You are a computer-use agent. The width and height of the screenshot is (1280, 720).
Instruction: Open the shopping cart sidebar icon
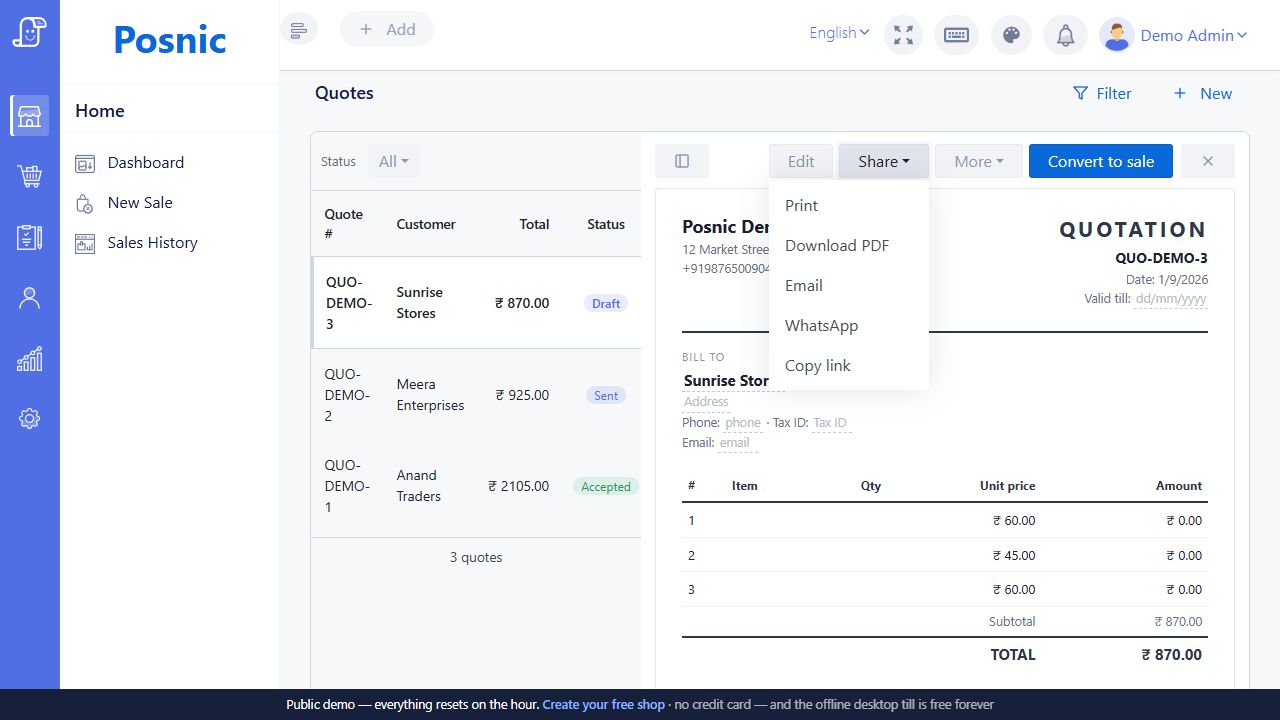click(x=30, y=177)
